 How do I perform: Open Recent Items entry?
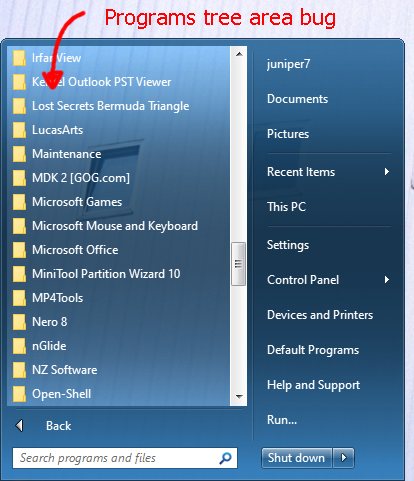click(x=301, y=172)
